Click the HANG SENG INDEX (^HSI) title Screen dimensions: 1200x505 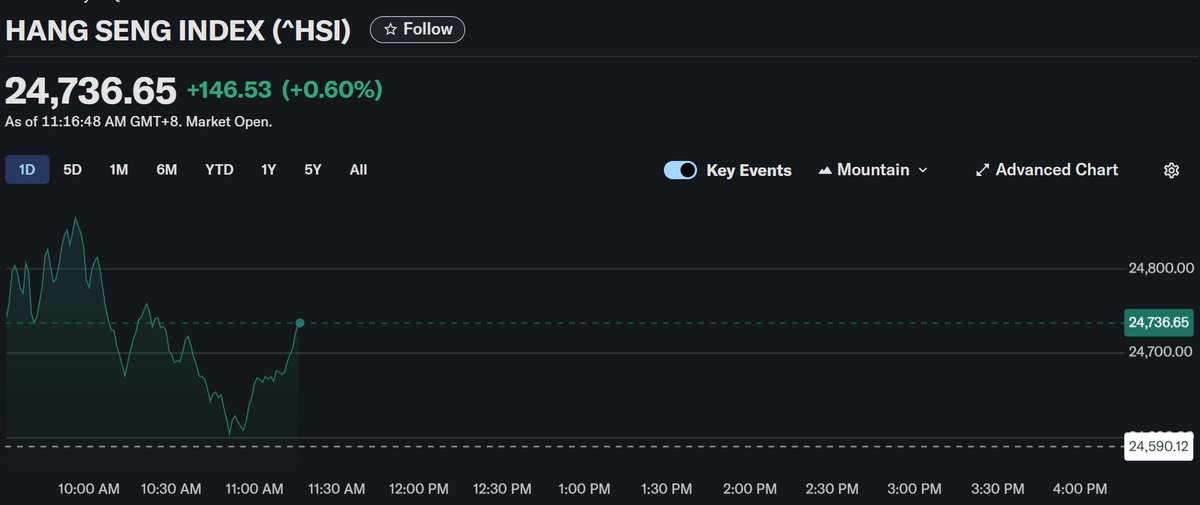click(178, 31)
